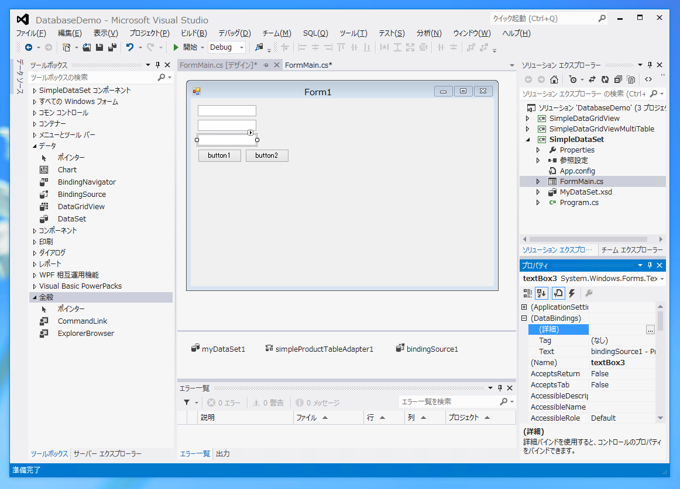
Task: Click the Error List search field
Action: (449, 402)
